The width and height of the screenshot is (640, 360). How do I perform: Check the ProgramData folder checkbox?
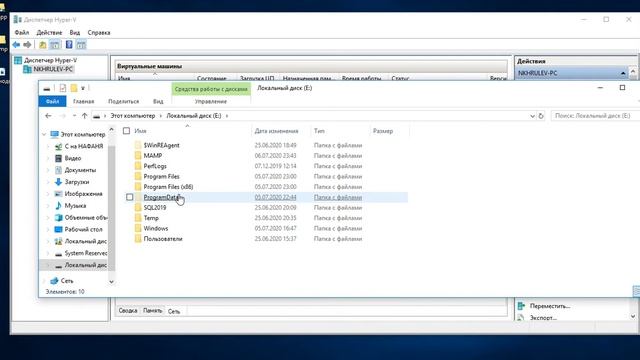[129, 197]
